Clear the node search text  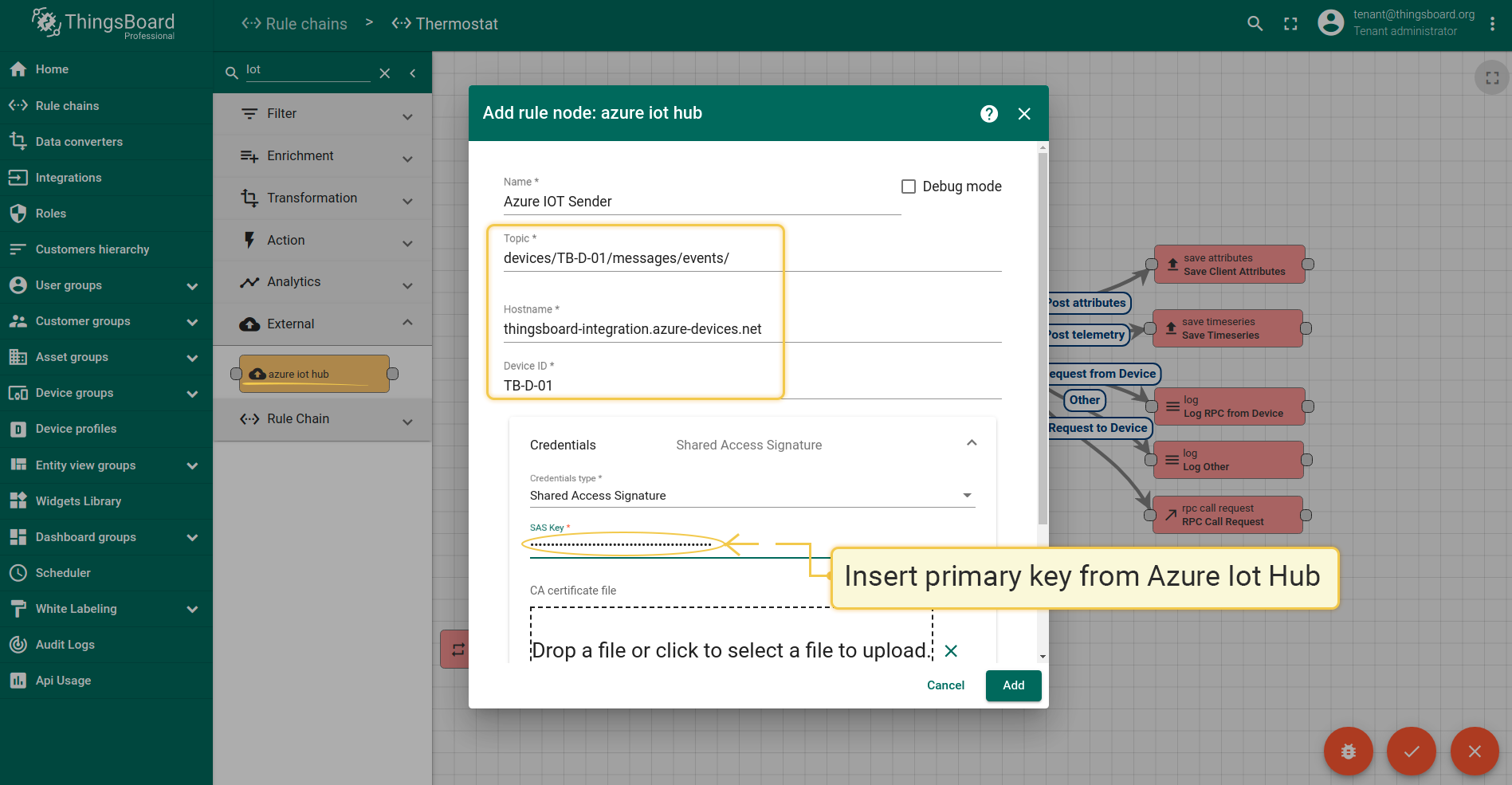click(x=385, y=73)
